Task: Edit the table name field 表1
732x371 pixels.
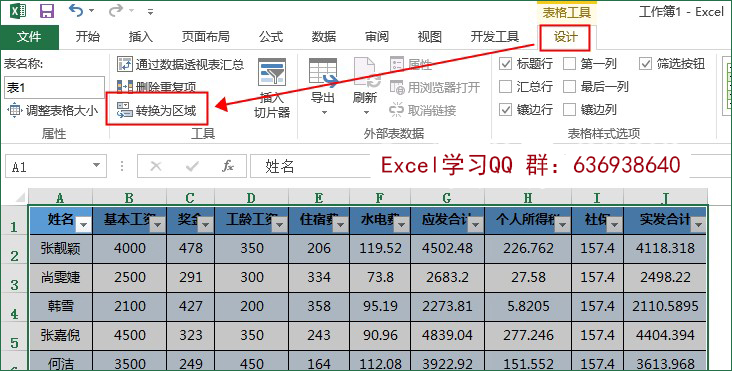Action: tap(54, 88)
